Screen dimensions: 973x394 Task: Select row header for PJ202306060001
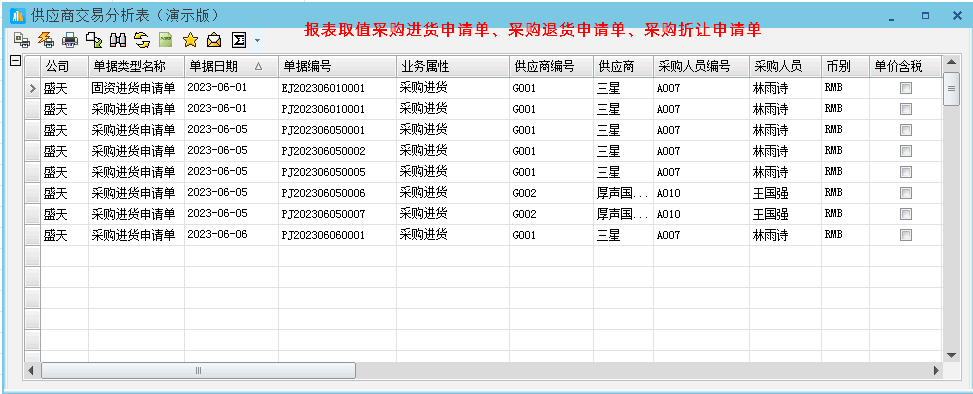[x=33, y=235]
